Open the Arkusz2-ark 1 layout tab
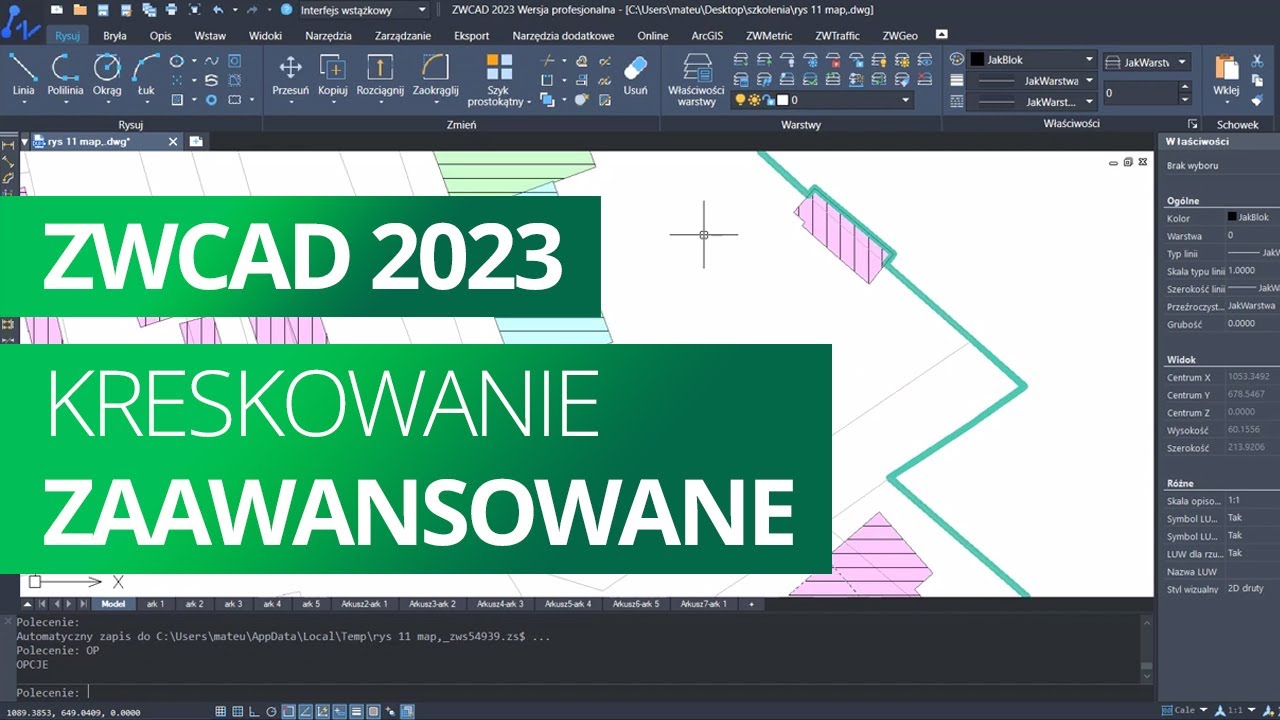Image resolution: width=1280 pixels, height=720 pixels. pos(364,604)
